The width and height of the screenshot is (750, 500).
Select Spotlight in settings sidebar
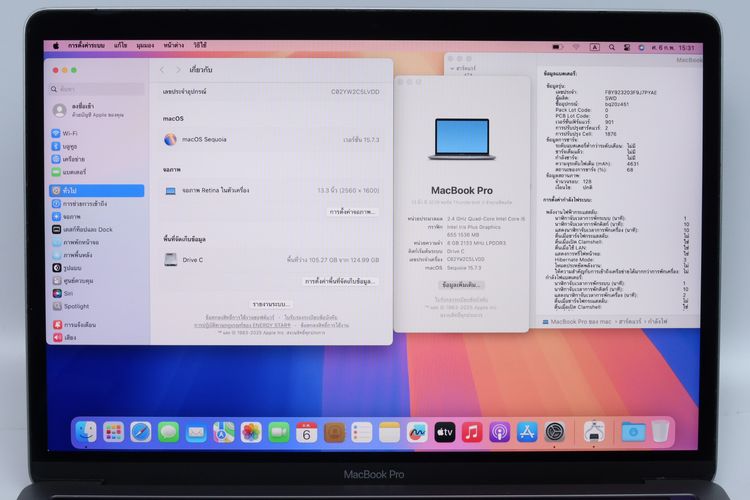(97, 306)
